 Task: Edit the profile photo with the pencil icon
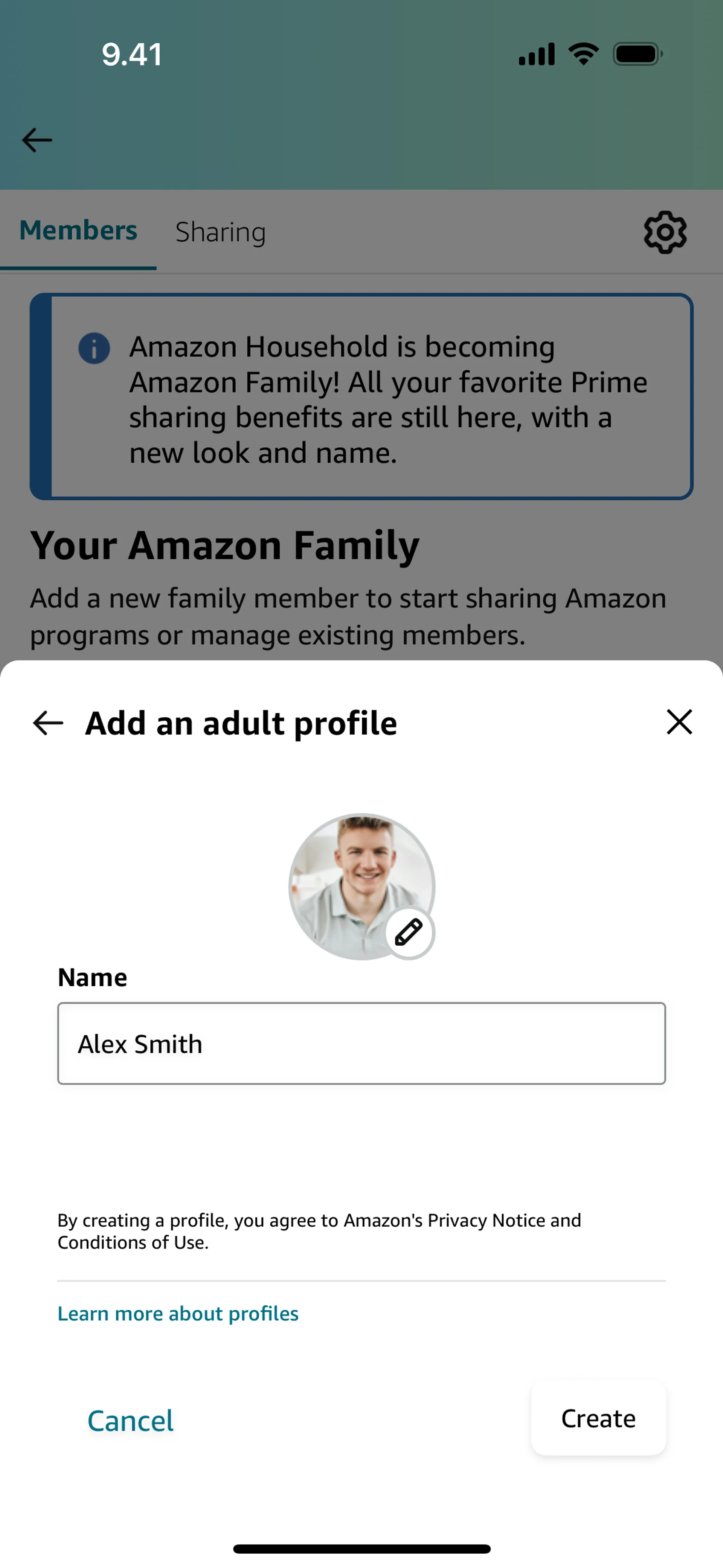(x=409, y=932)
